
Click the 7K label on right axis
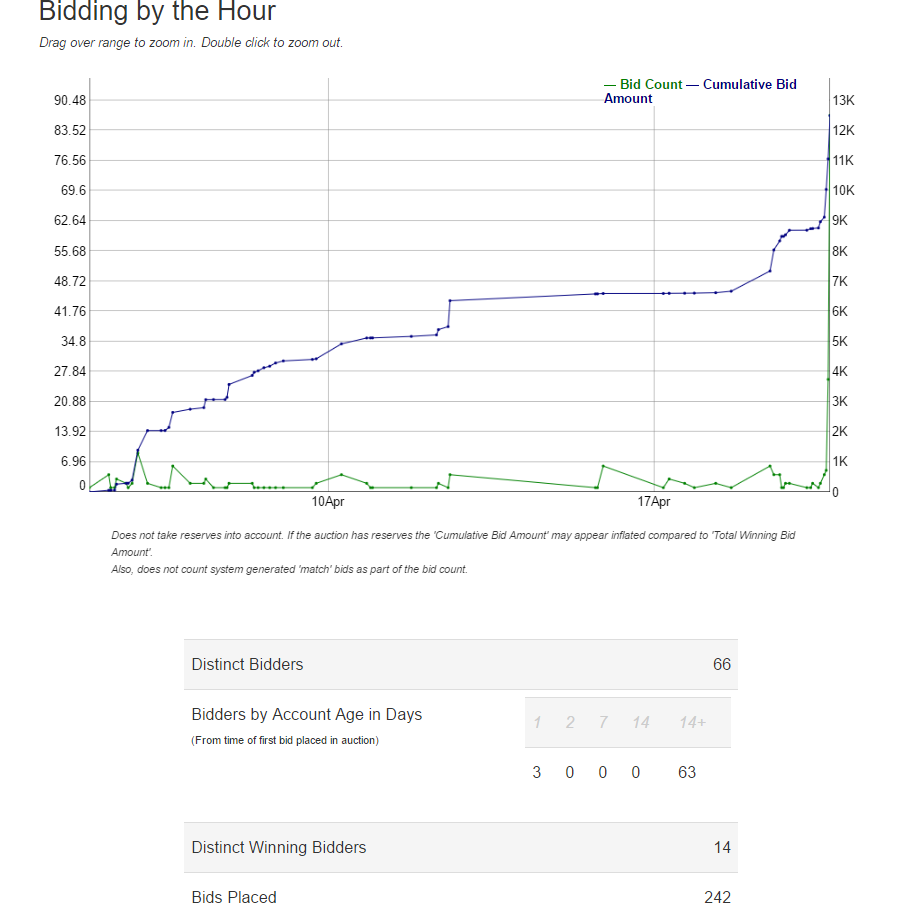[x=840, y=282]
